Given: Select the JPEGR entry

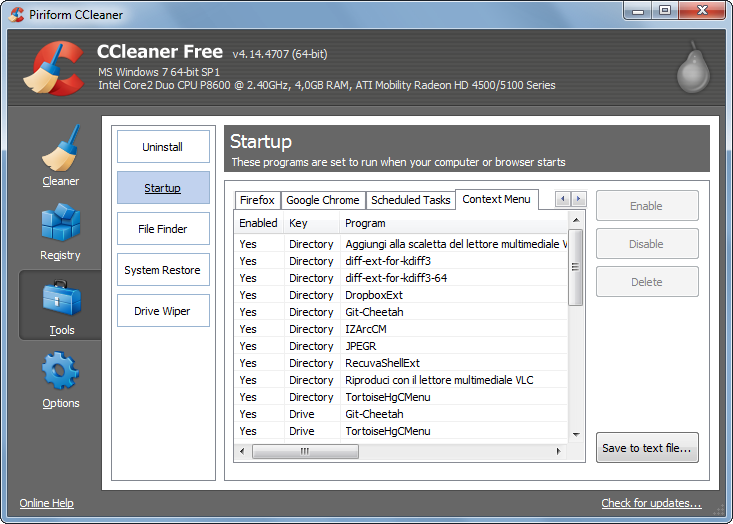Looking at the screenshot, I should point(401,346).
